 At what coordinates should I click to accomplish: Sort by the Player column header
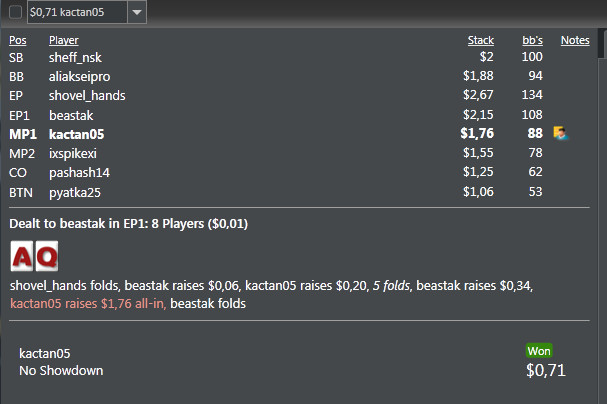click(63, 40)
